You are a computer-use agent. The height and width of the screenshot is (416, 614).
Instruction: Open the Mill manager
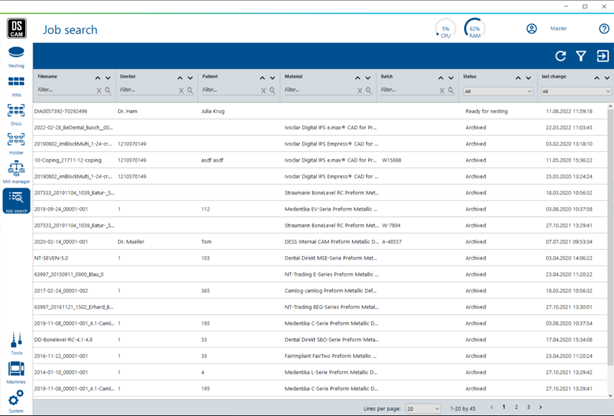tap(16, 172)
